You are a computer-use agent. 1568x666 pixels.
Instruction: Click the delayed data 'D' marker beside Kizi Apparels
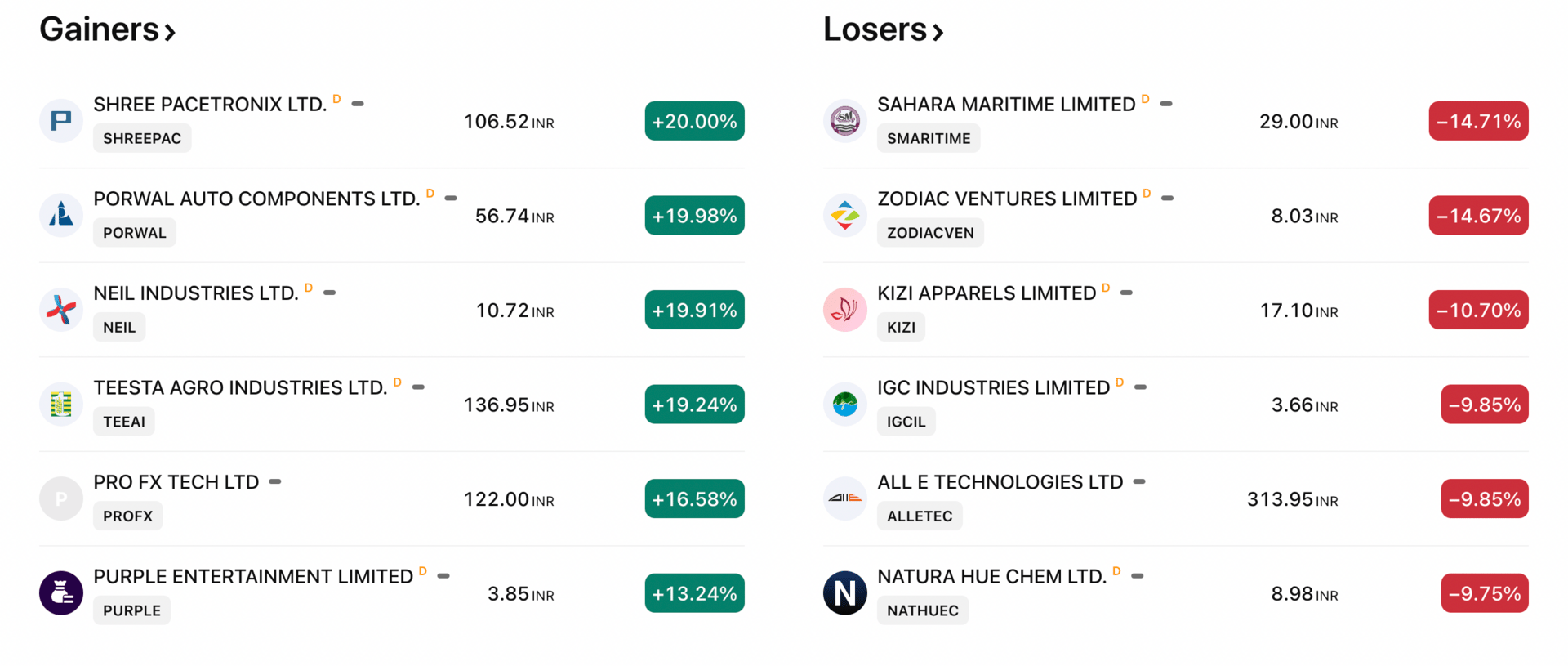point(1106,288)
